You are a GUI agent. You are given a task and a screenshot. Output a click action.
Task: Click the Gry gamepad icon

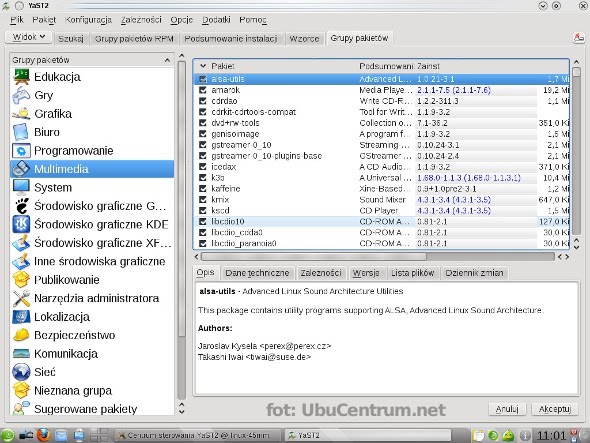click(x=21, y=95)
